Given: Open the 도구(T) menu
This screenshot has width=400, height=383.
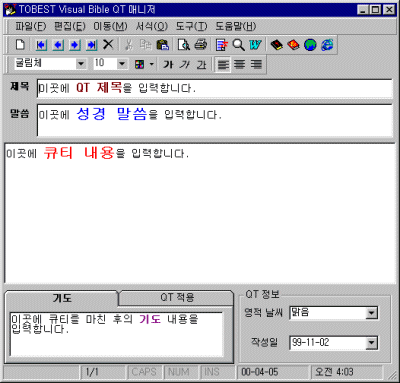Looking at the screenshot, I should click(x=192, y=26).
